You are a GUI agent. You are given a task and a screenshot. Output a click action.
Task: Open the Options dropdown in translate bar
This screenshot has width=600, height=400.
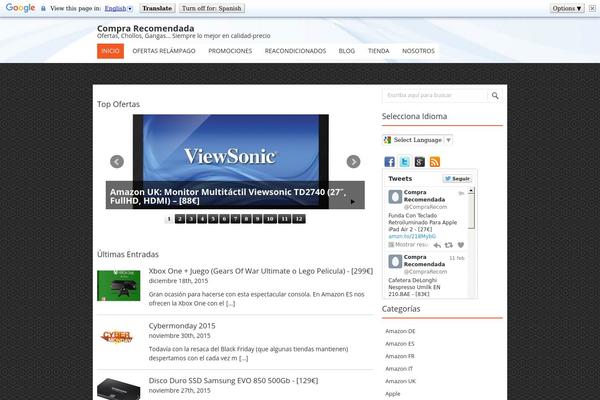567,8
